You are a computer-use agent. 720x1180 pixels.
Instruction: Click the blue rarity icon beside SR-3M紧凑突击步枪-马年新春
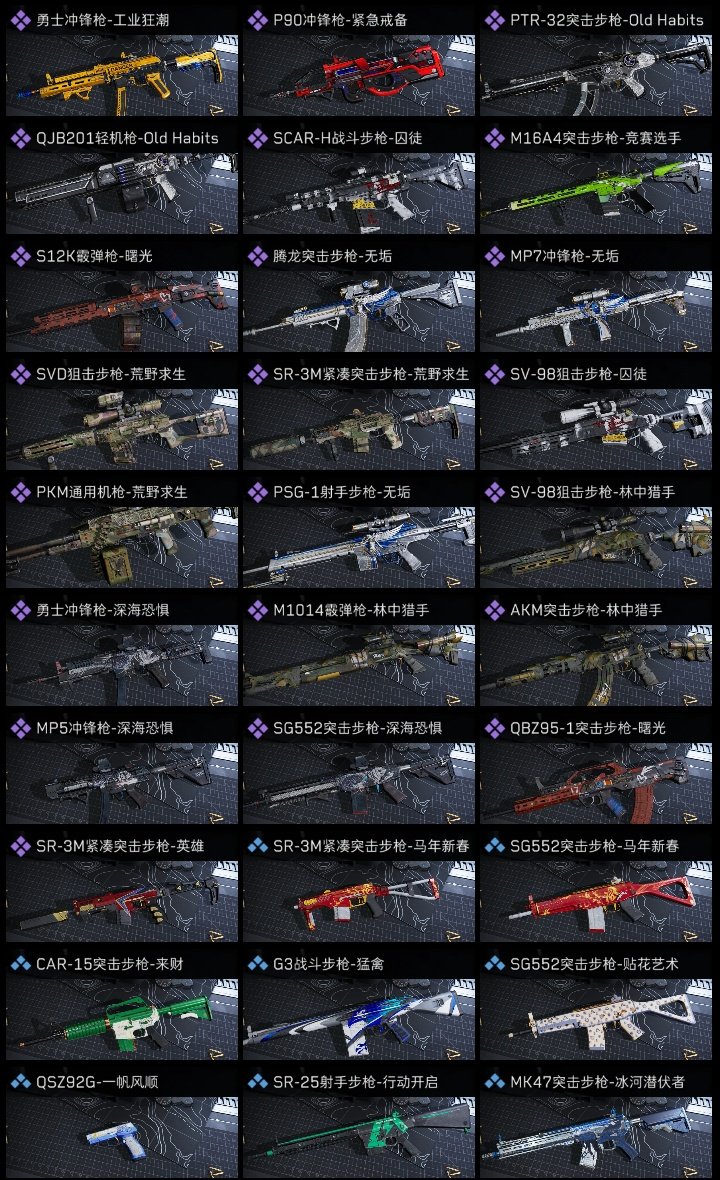257,846
